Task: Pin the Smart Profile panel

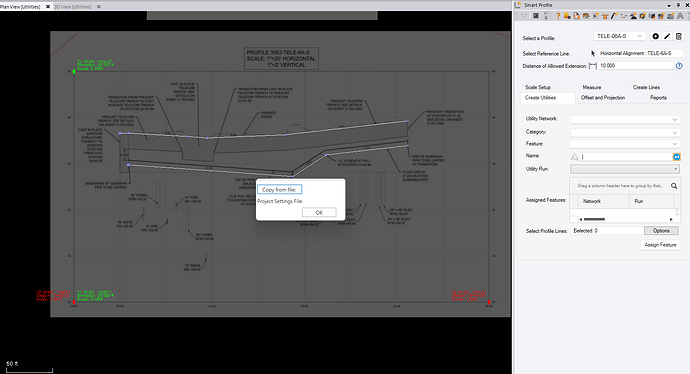Action: (x=678, y=5)
